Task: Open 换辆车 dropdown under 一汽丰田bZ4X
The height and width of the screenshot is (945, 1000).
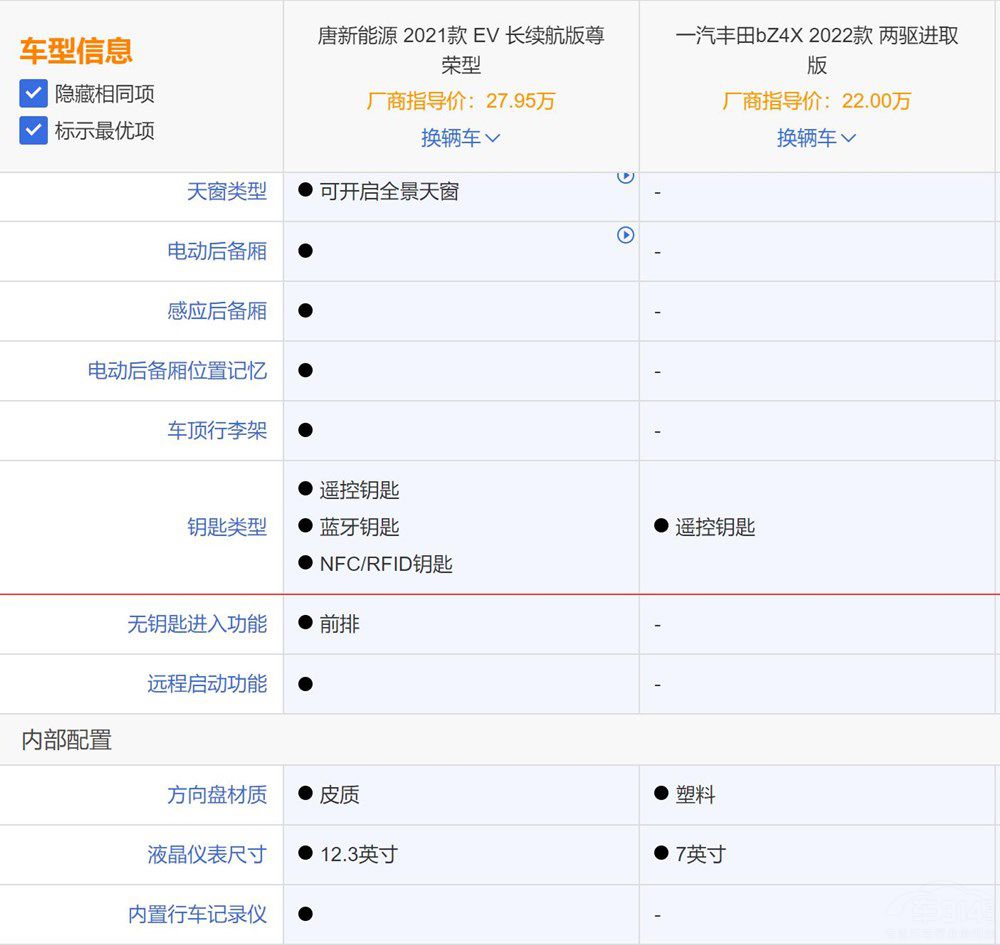Action: pos(817,138)
